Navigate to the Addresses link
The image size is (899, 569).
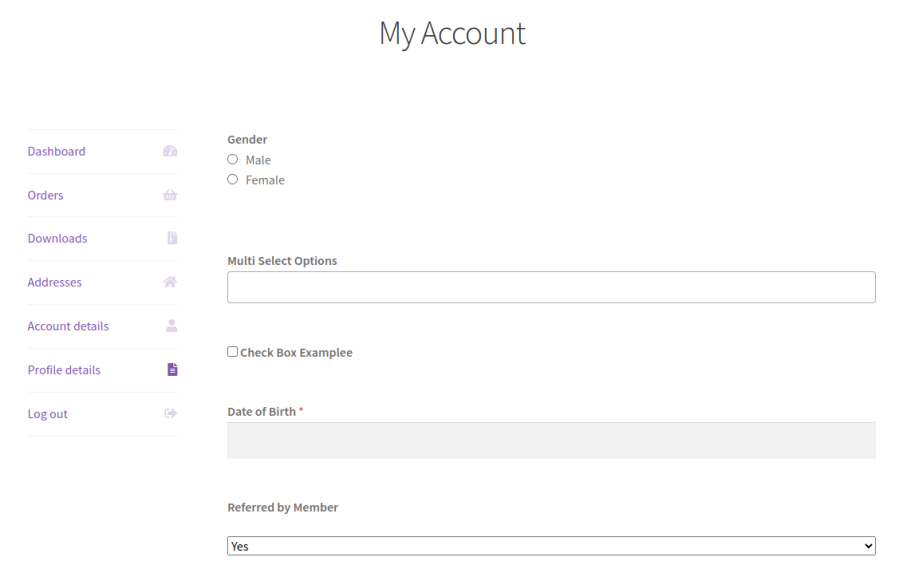point(55,283)
